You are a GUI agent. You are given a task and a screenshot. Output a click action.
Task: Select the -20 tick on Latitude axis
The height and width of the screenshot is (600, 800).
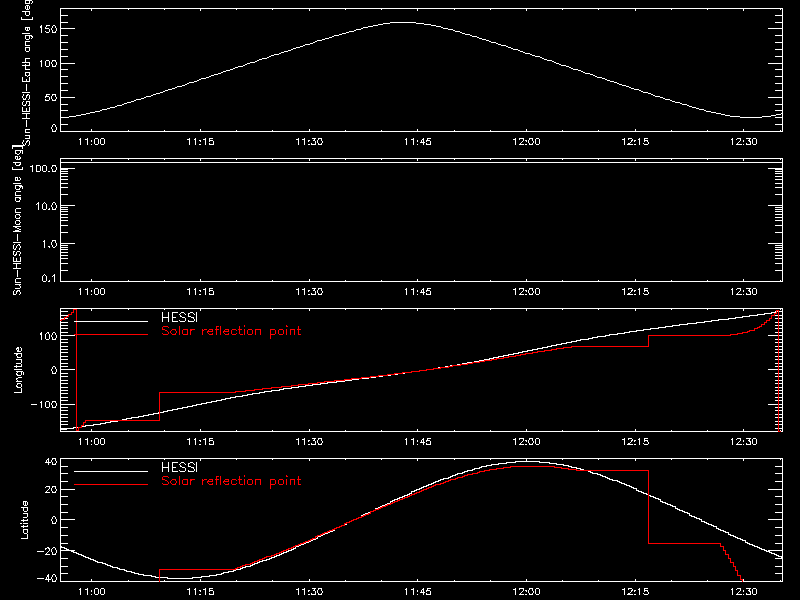pos(47,551)
